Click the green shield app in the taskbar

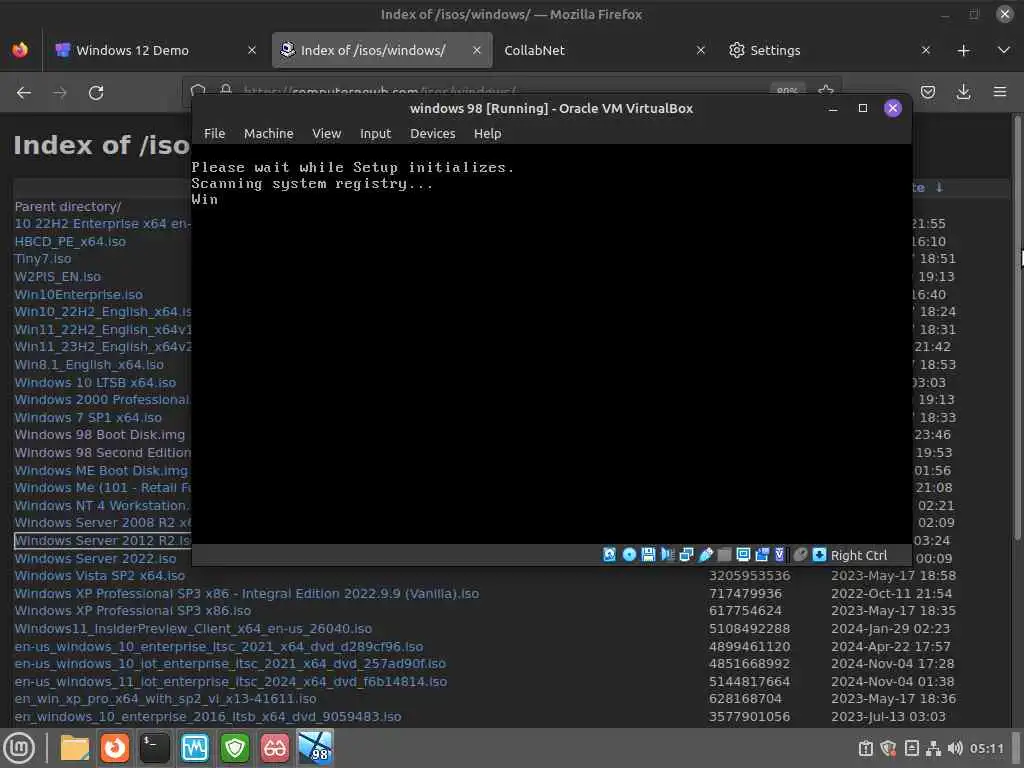pos(235,748)
